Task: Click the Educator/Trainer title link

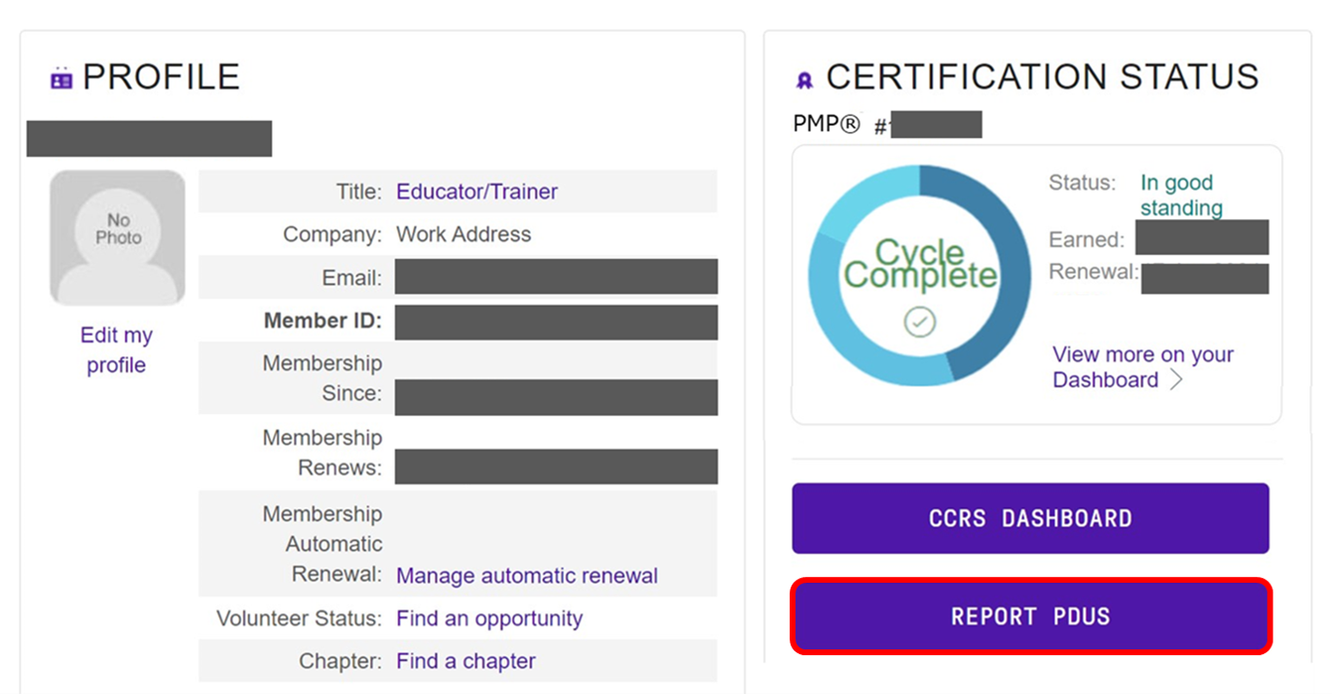Action: 477,192
